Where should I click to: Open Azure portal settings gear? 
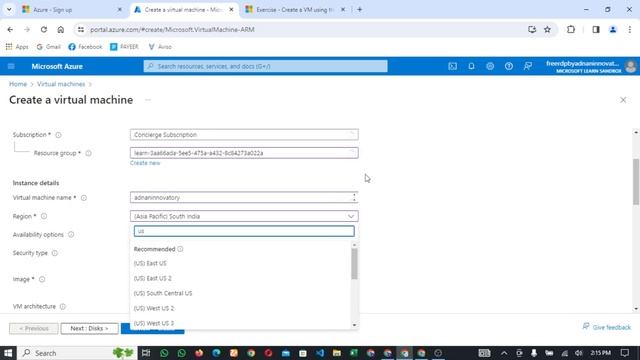click(490, 66)
